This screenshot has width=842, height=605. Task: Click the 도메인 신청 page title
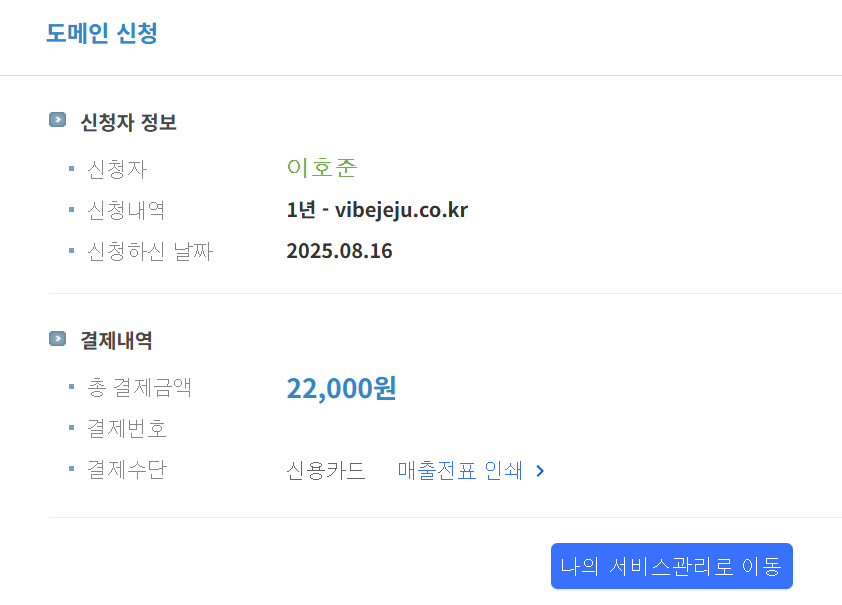pyautogui.click(x=102, y=33)
